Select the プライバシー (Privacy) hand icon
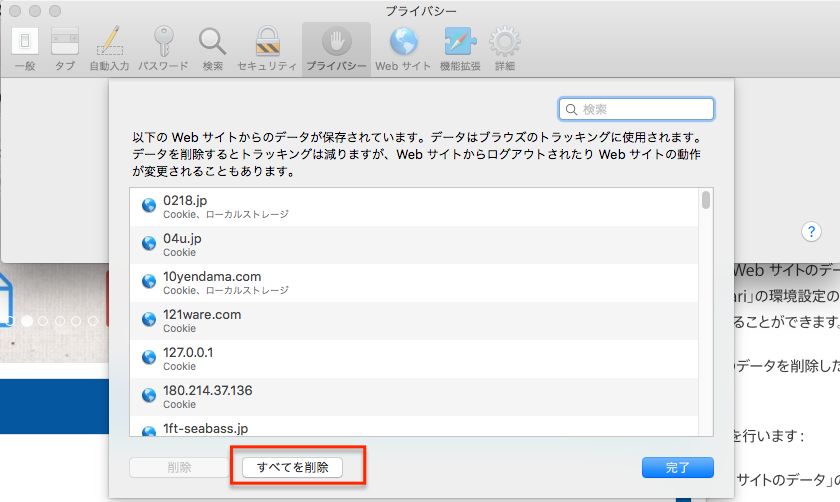Image resolution: width=840 pixels, height=502 pixels. tap(336, 43)
